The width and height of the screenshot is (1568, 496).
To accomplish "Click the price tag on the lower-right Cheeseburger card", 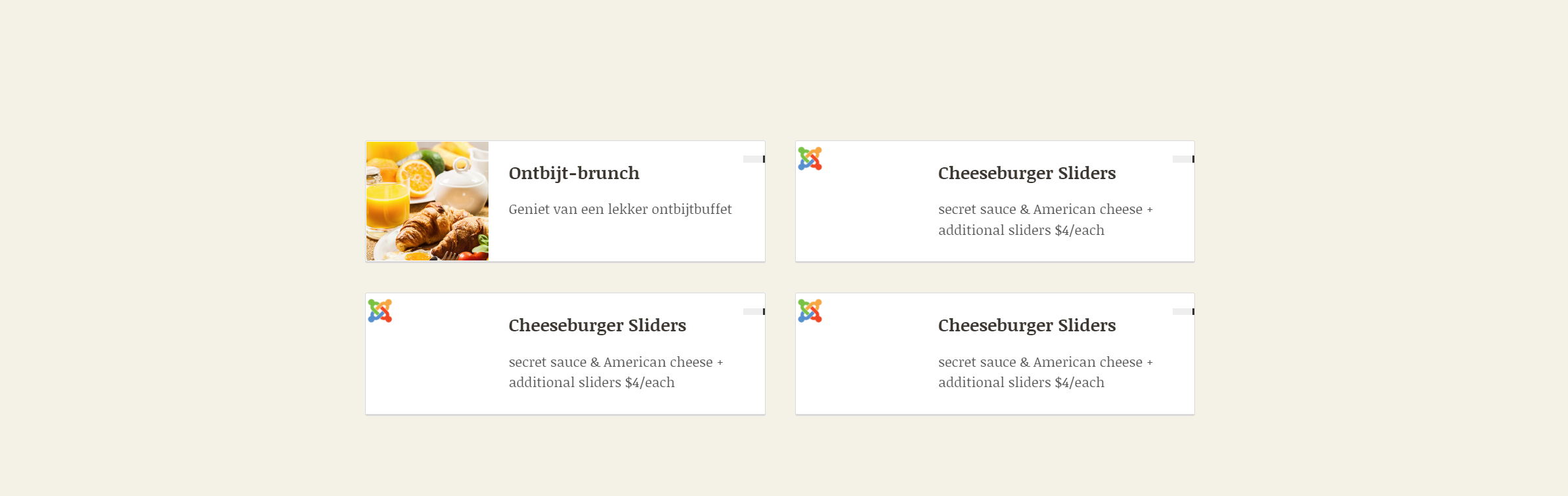I will pos(1183,312).
